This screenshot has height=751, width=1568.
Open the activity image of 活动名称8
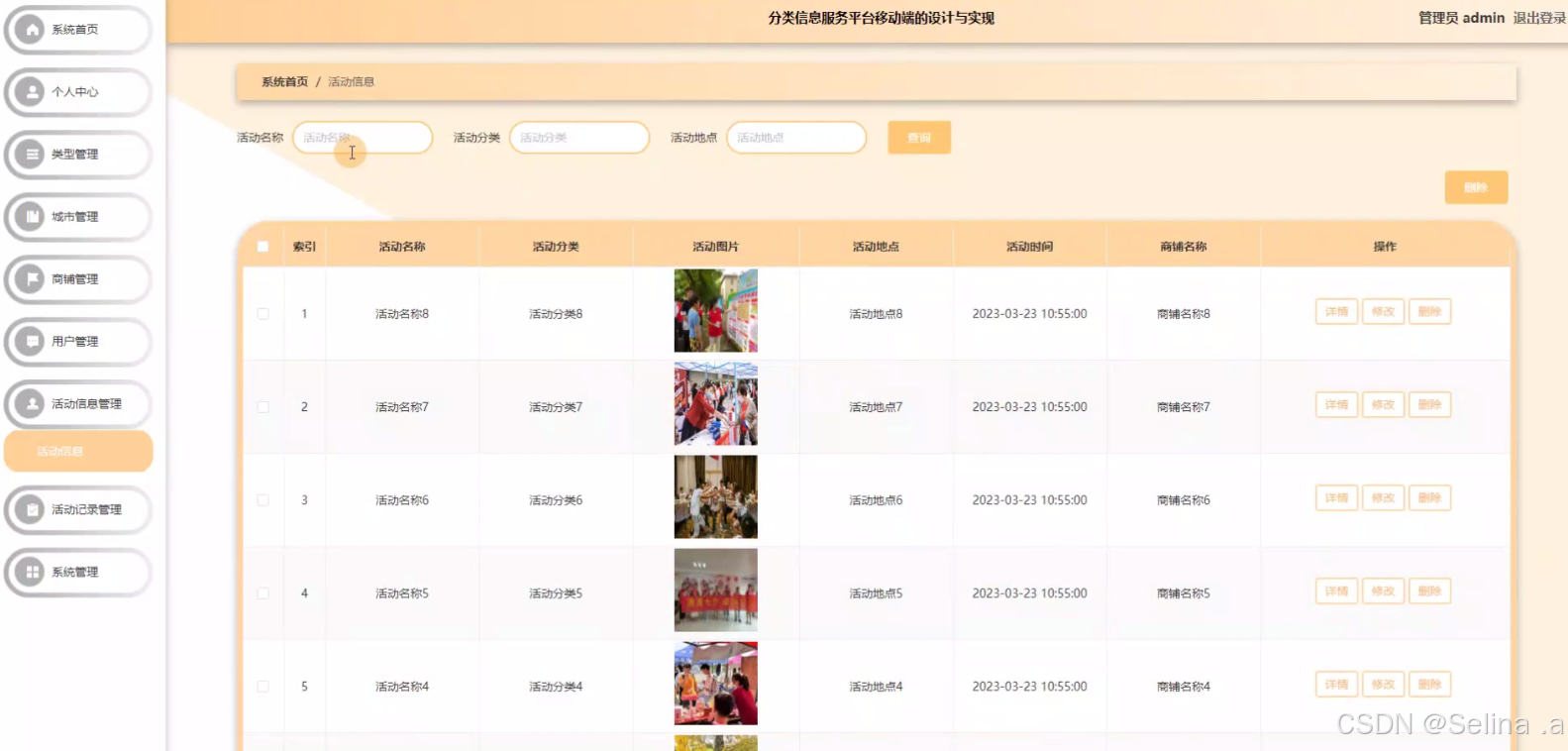(716, 311)
